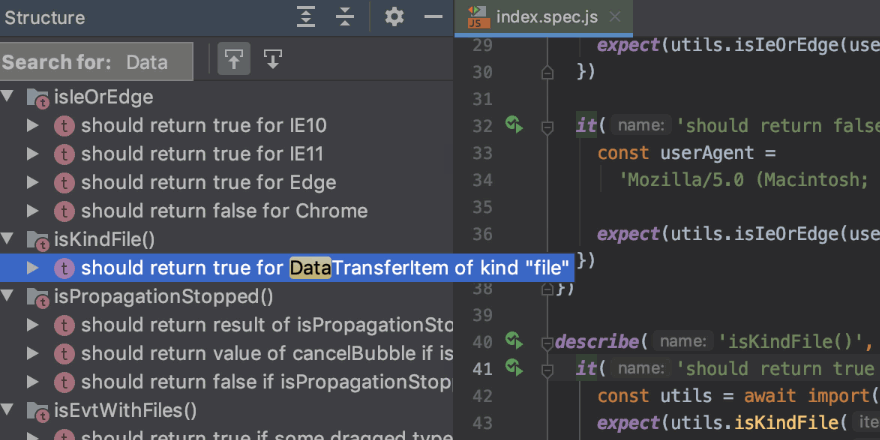Click the test icon beside Edge item
This screenshot has width=880, height=440.
click(64, 183)
